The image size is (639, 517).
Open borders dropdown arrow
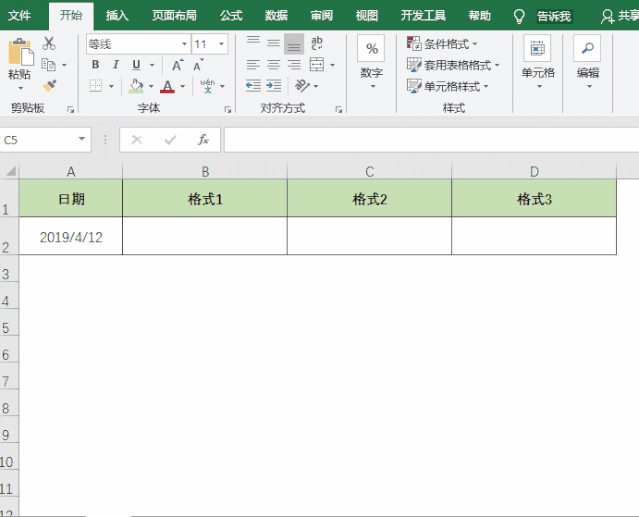click(111, 86)
